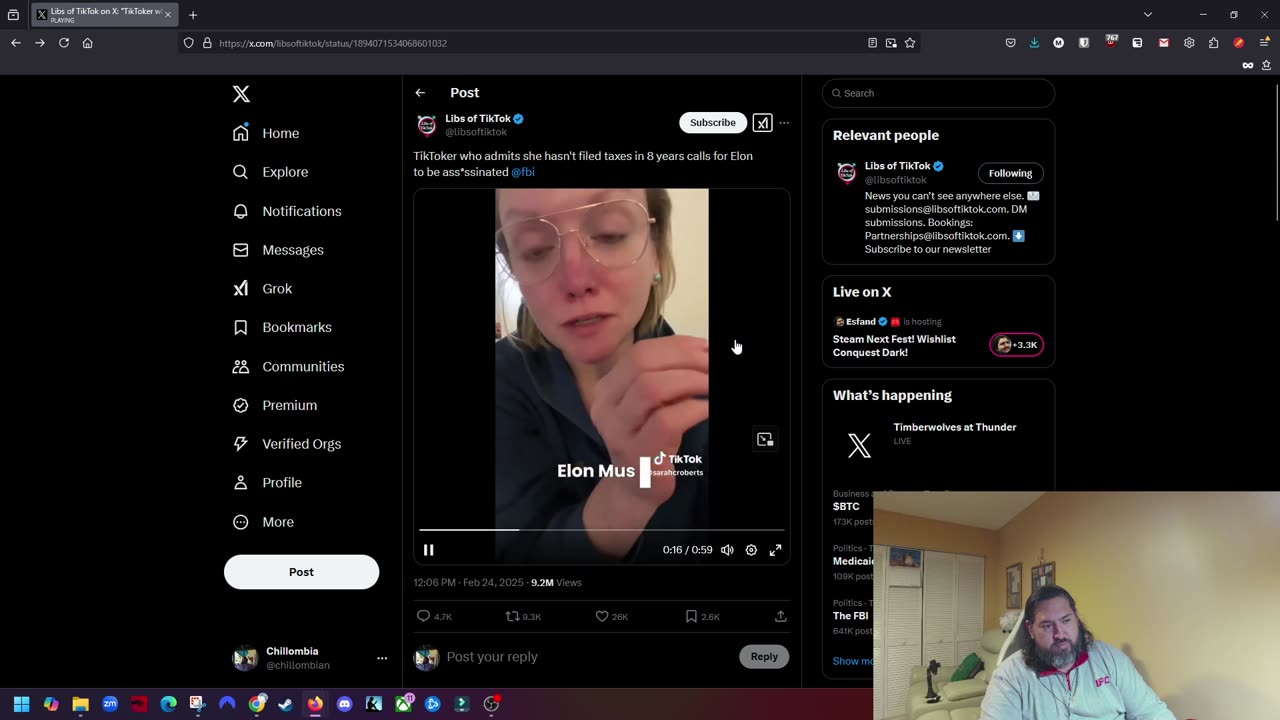Screen dimensions: 1280x720
Task: Open the Firefox extensions puzzle icon
Action: (1213, 43)
